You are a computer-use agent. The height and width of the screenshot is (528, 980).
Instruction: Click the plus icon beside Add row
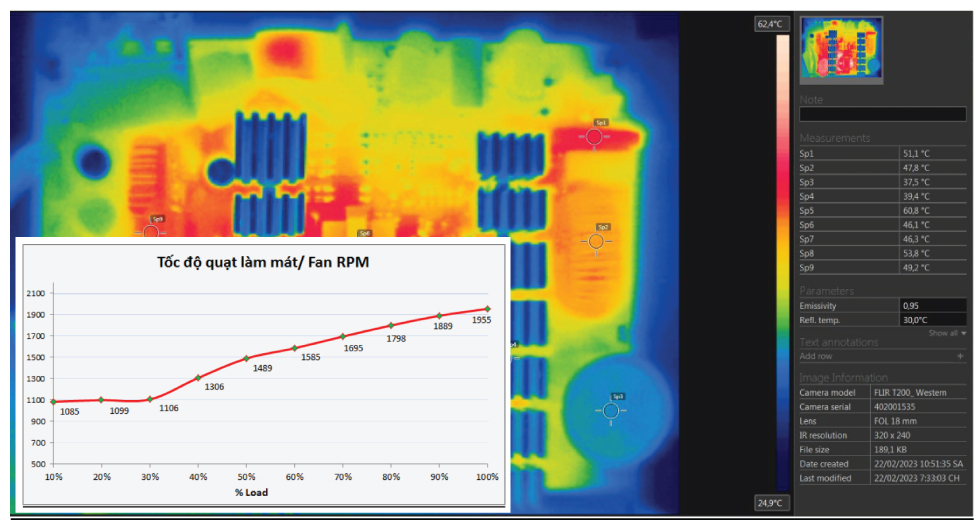[x=960, y=356]
